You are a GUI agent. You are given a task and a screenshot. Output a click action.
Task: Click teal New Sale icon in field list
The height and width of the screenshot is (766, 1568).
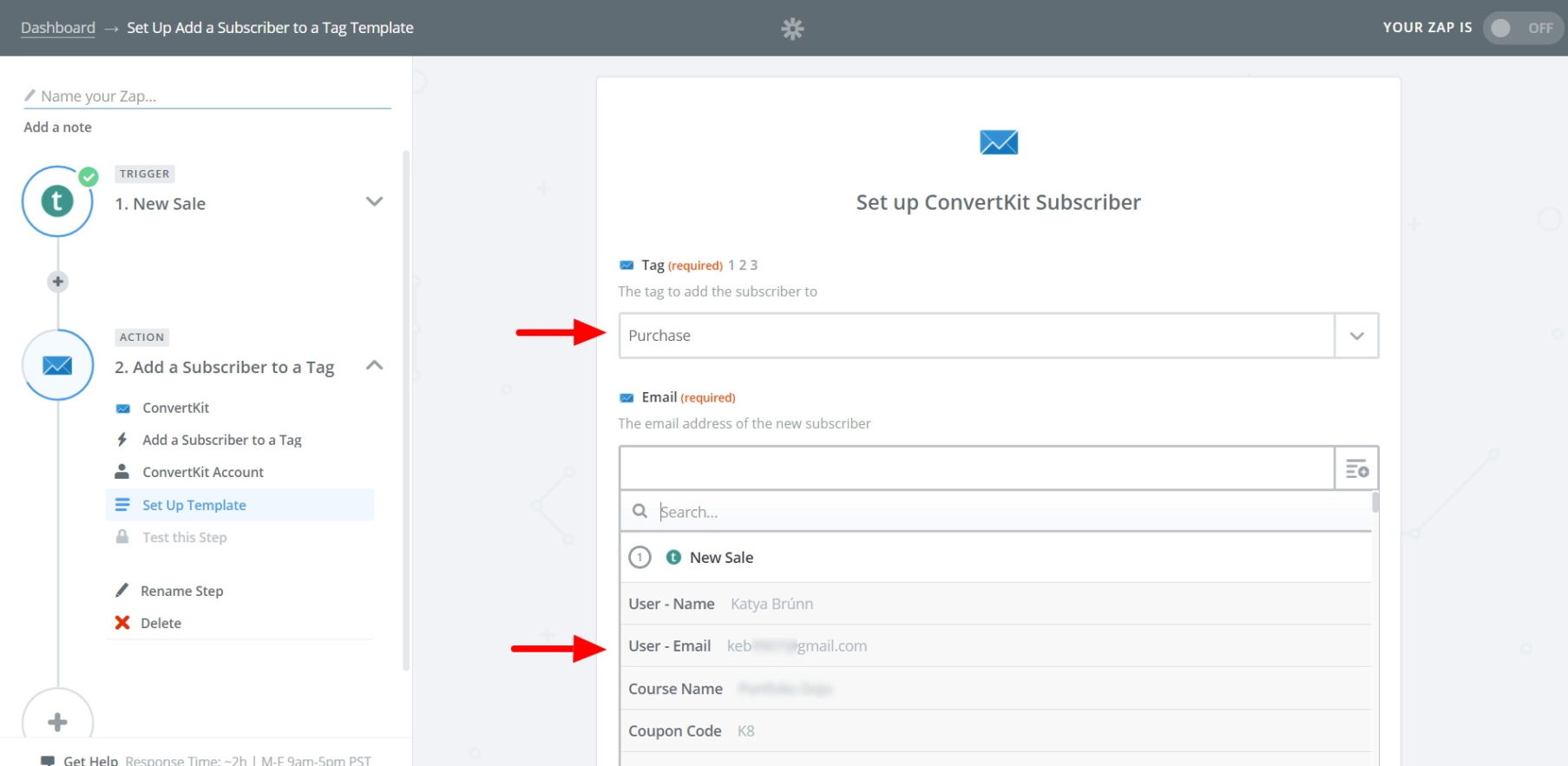673,557
